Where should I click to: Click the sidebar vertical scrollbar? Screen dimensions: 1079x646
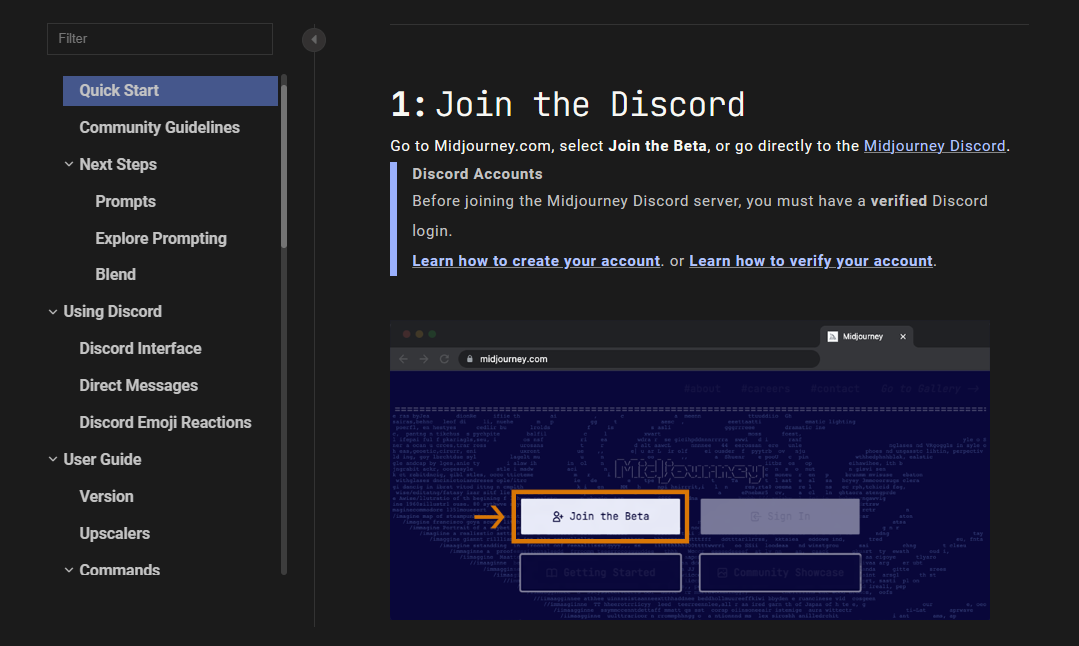[x=284, y=165]
